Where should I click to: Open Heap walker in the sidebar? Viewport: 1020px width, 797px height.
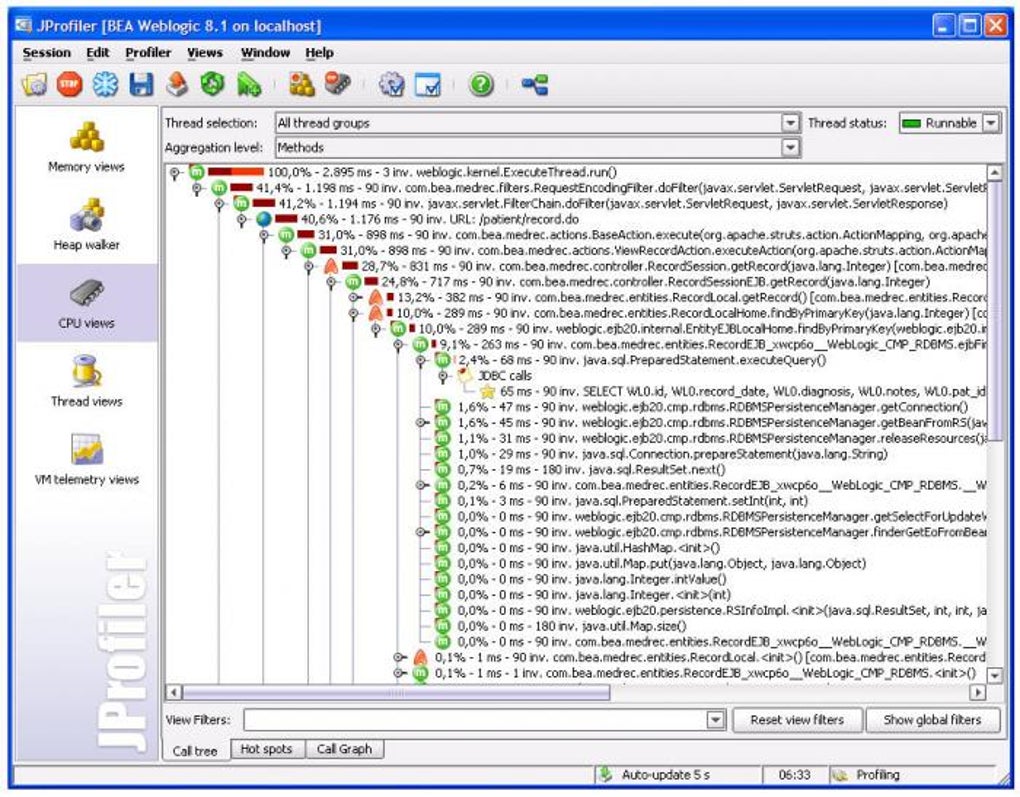[87, 225]
